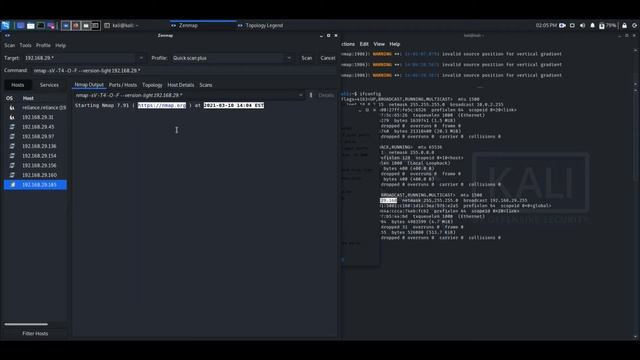The image size is (640, 360).
Task: Click the show desktop icon in the panel
Action: [20, 25]
